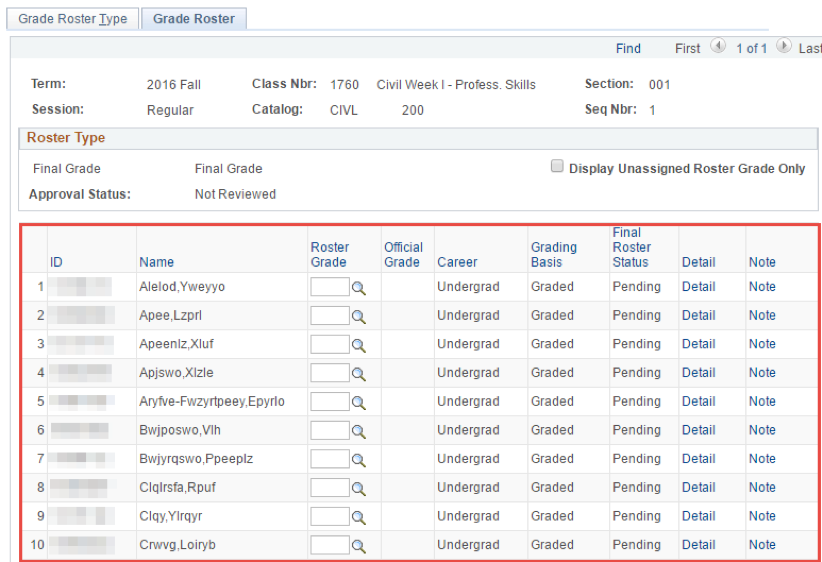Screen dimensions: 822x562
Task: Click the Roster Grade column header
Action: 329,254
